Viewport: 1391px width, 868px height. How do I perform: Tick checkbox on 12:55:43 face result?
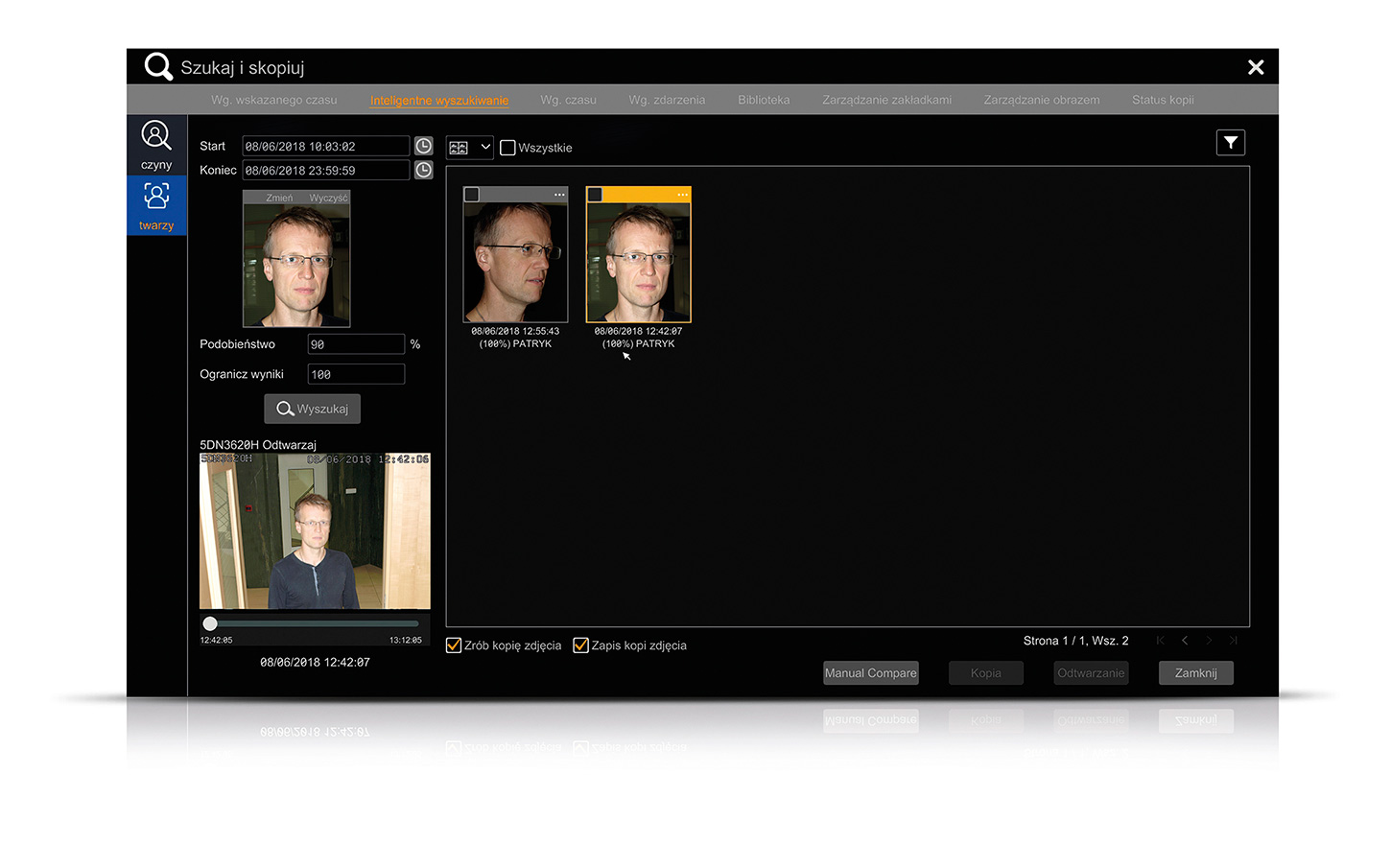pos(471,195)
